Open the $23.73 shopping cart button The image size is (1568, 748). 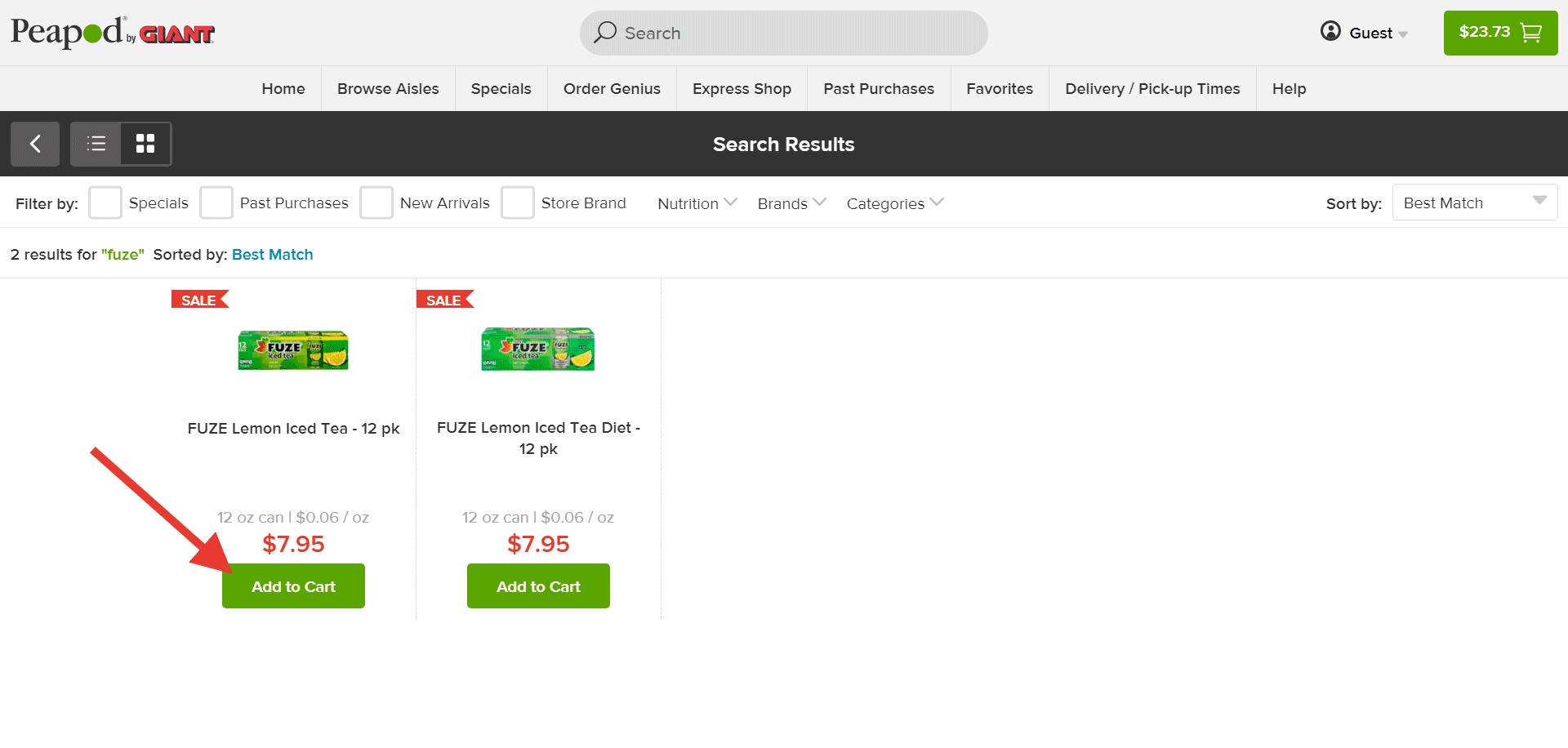1500,33
